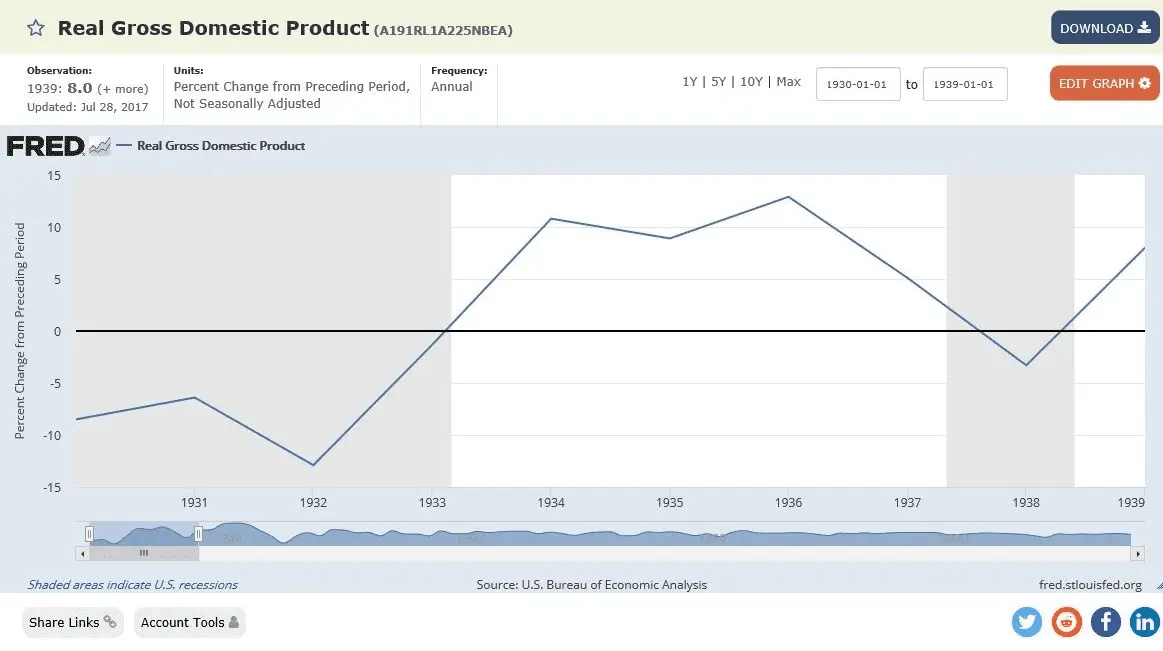Share graph on Reddit
1163x651 pixels.
click(1066, 622)
